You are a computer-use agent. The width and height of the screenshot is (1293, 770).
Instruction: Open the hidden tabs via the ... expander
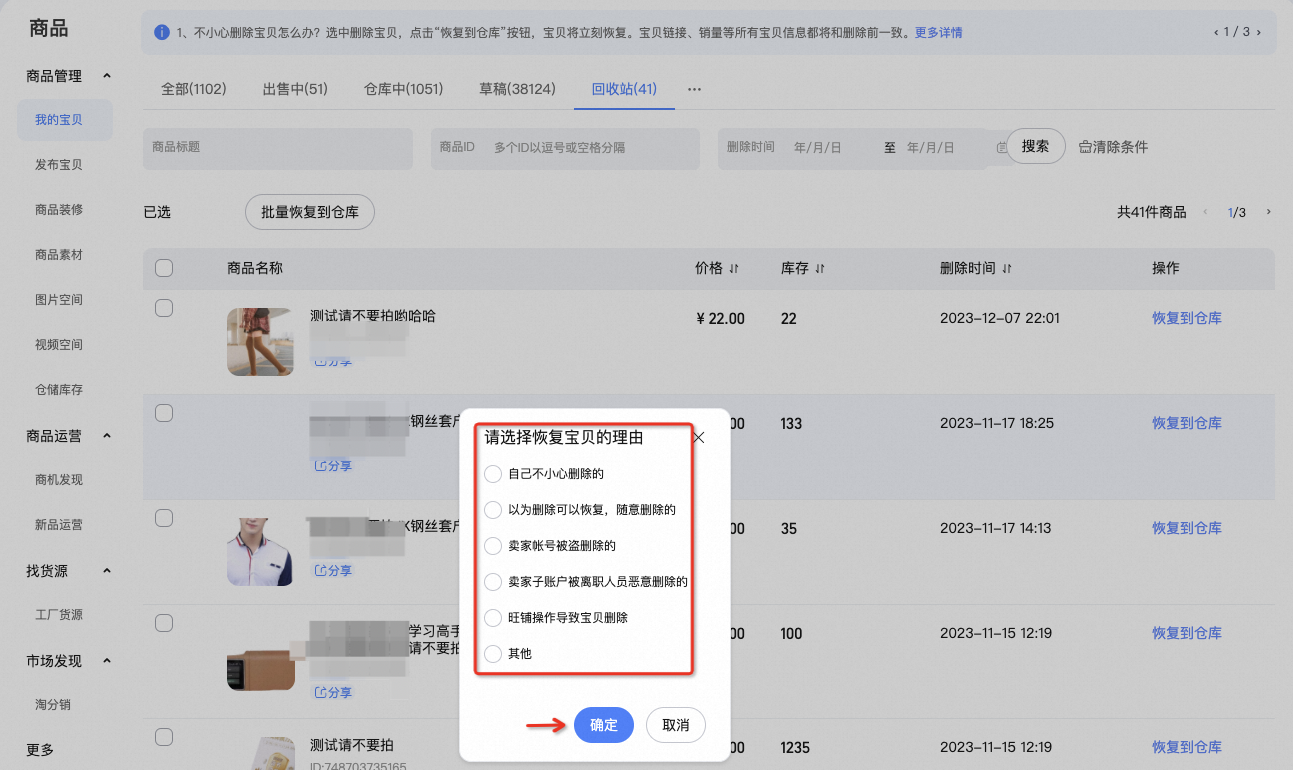[694, 89]
